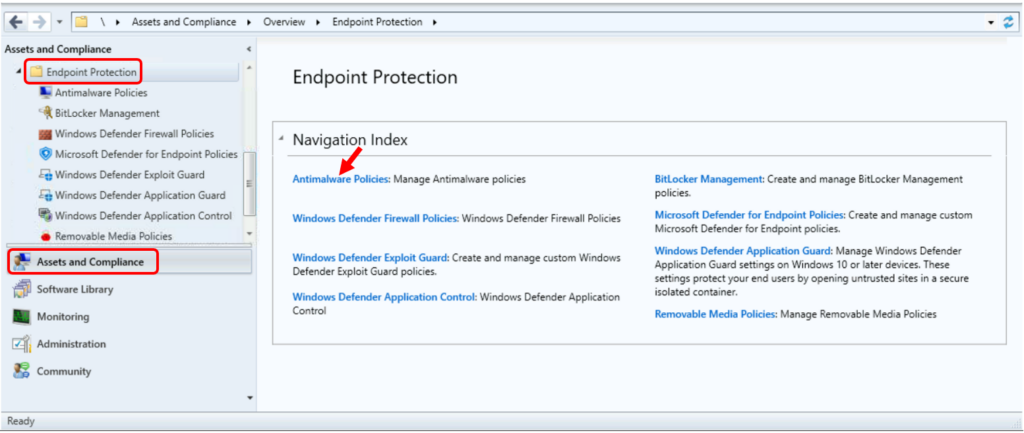Click the navigation tree vertical scrollbar thumb
Viewport: 1024px width, 433px height.
coord(249,184)
